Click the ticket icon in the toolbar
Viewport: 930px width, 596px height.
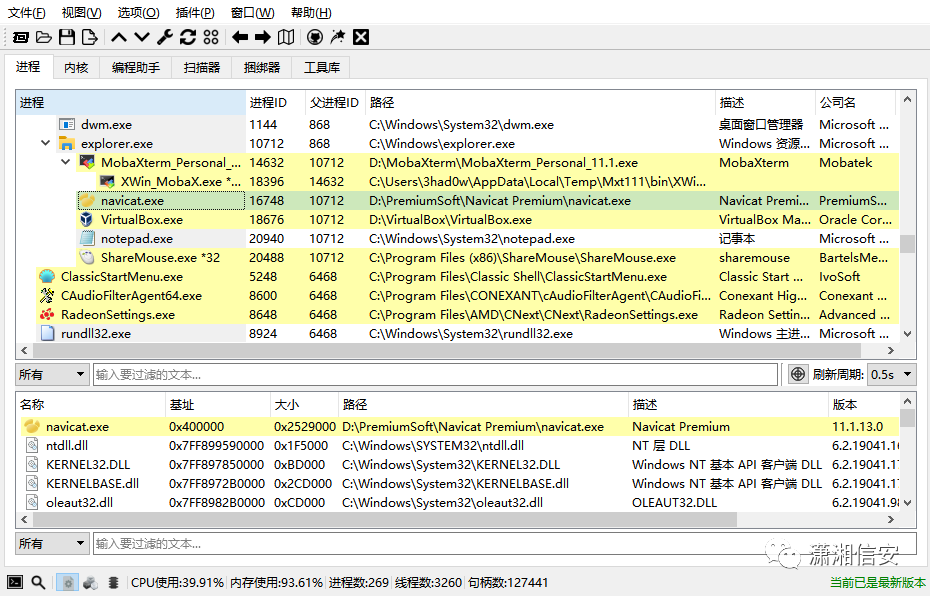[x=21, y=37]
